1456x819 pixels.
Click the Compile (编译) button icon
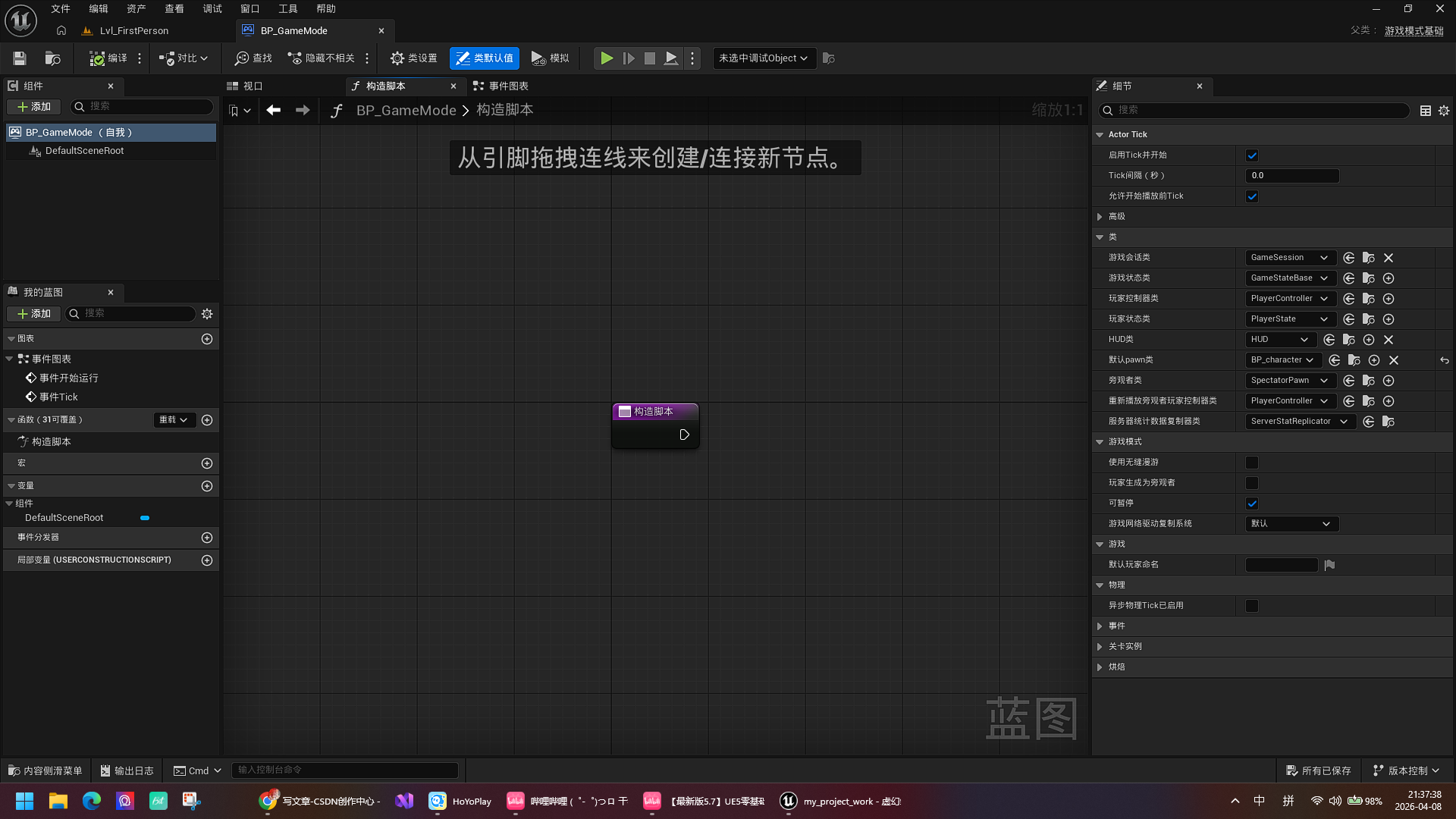pyautogui.click(x=98, y=58)
